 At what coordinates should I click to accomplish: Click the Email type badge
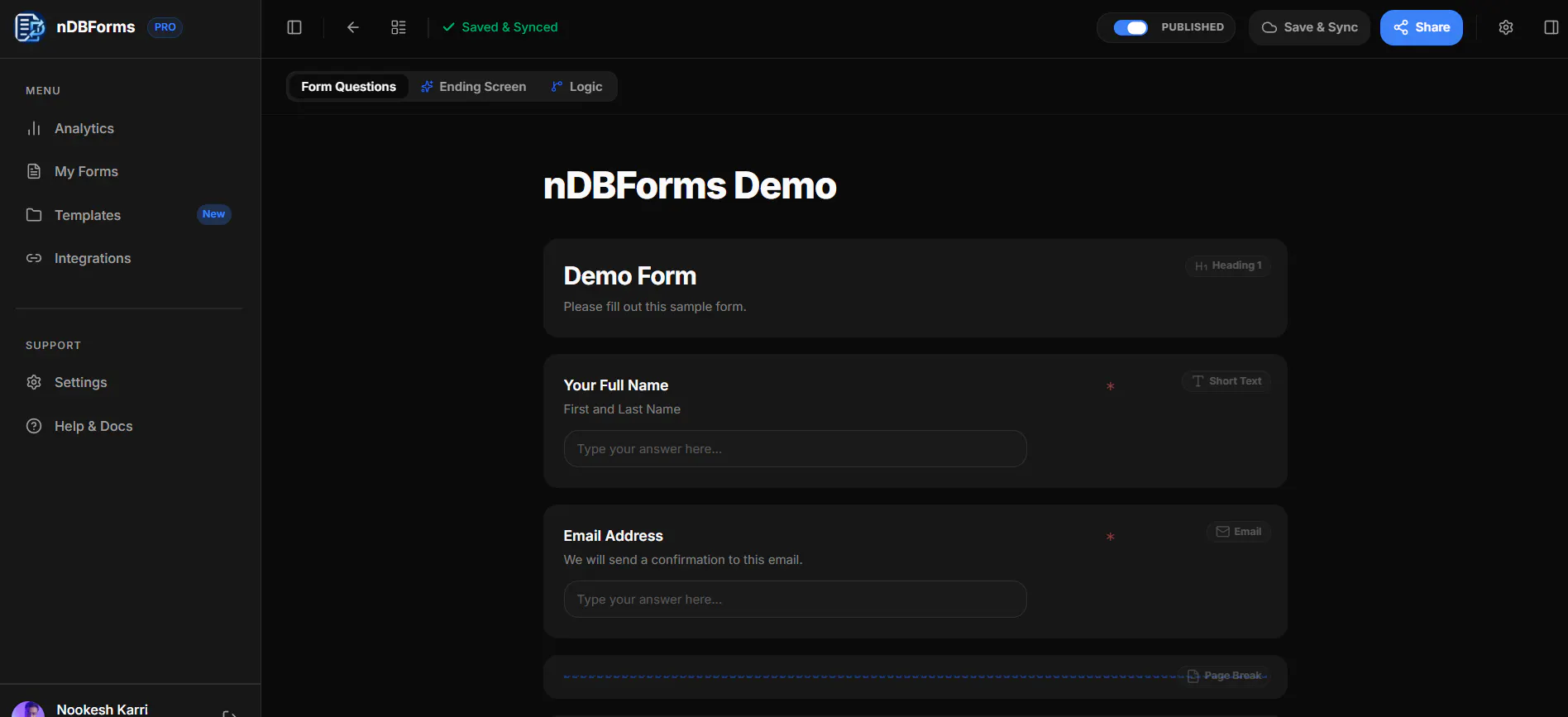point(1239,532)
